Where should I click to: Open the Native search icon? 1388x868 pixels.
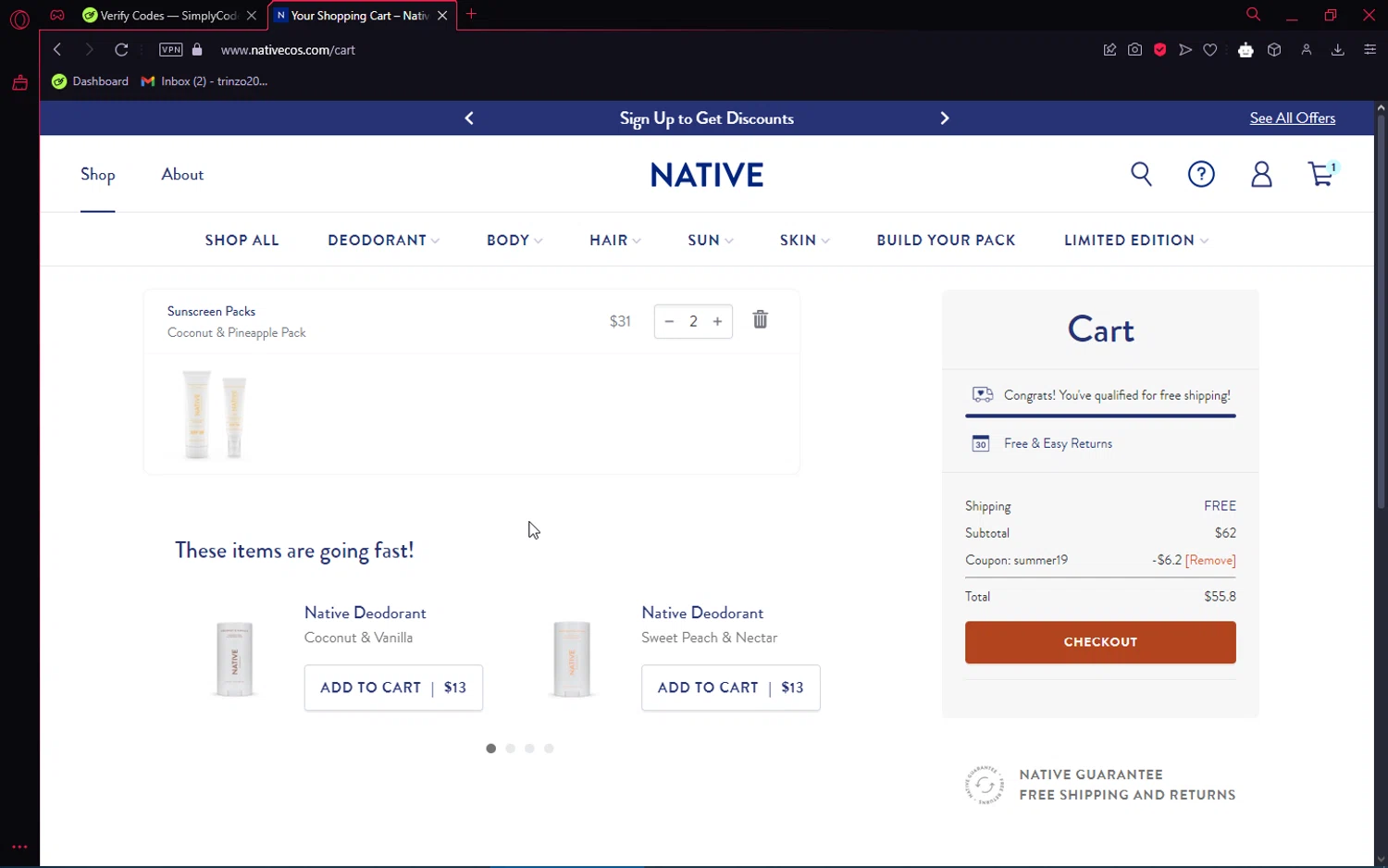pyautogui.click(x=1141, y=174)
